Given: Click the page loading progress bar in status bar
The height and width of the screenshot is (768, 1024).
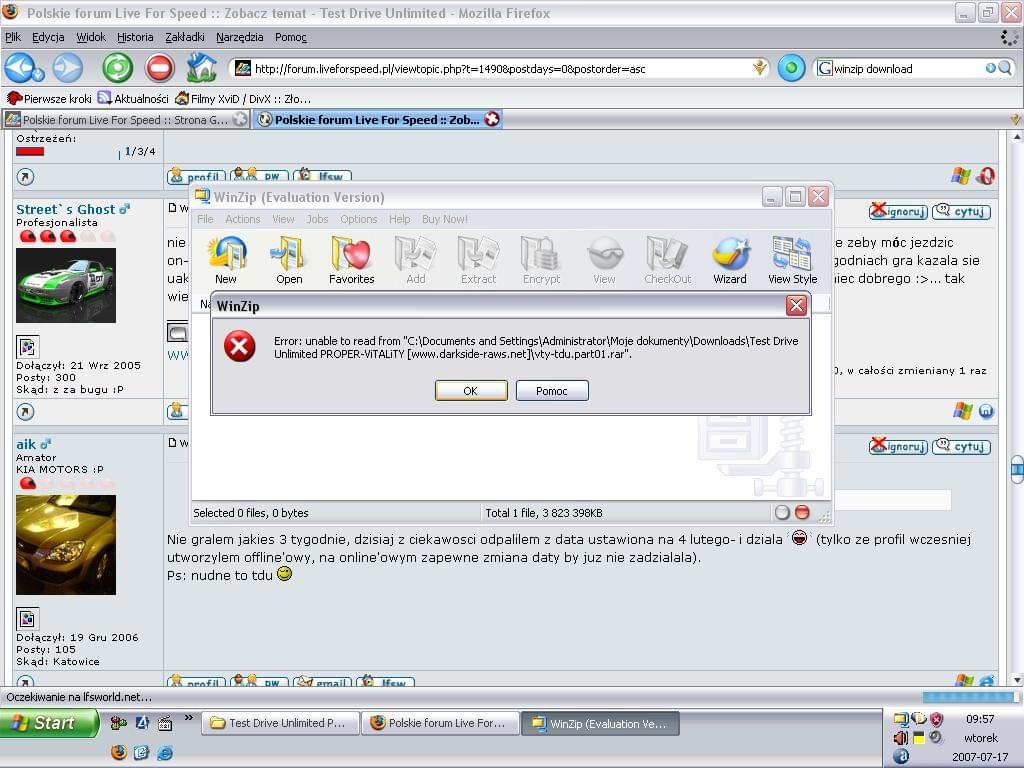Looking at the screenshot, I should pyautogui.click(x=970, y=697).
